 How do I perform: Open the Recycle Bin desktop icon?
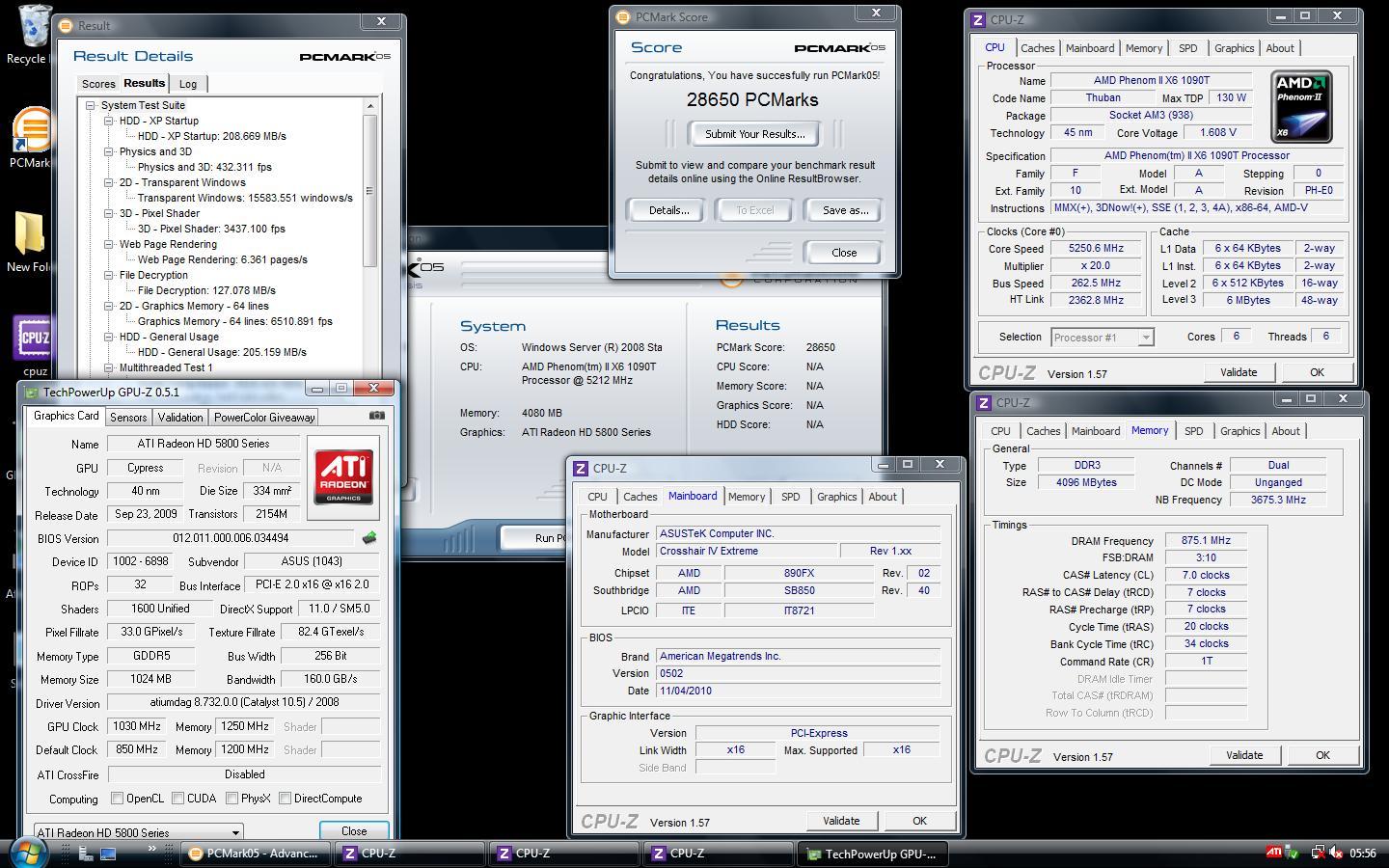[35, 25]
